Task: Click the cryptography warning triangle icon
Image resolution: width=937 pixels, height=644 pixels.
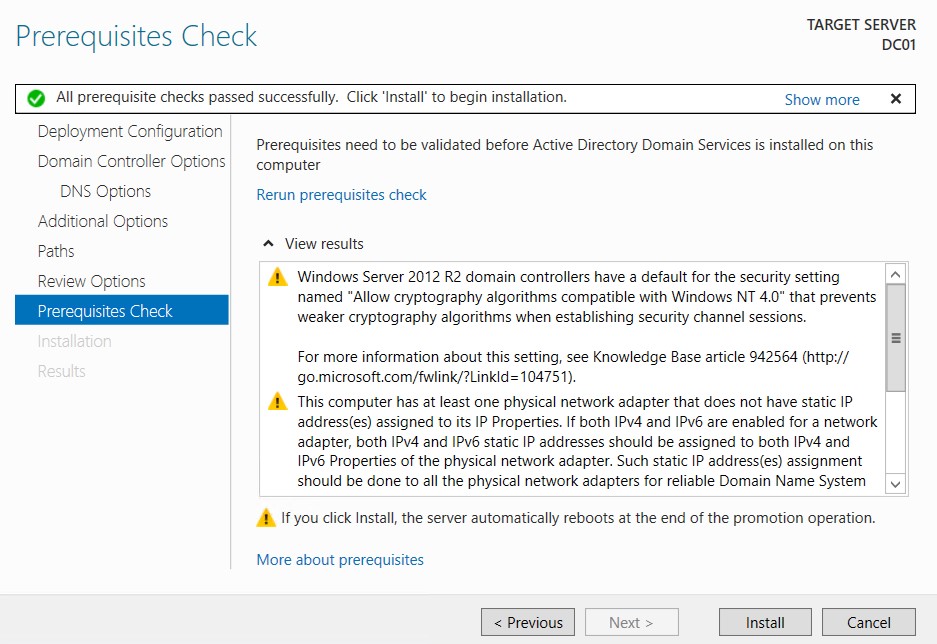Action: pos(277,277)
